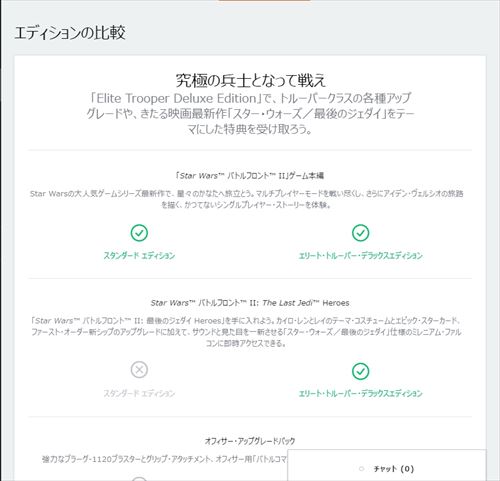Click the エディションの比較 page heading
The width and height of the screenshot is (500, 481).
pos(70,33)
